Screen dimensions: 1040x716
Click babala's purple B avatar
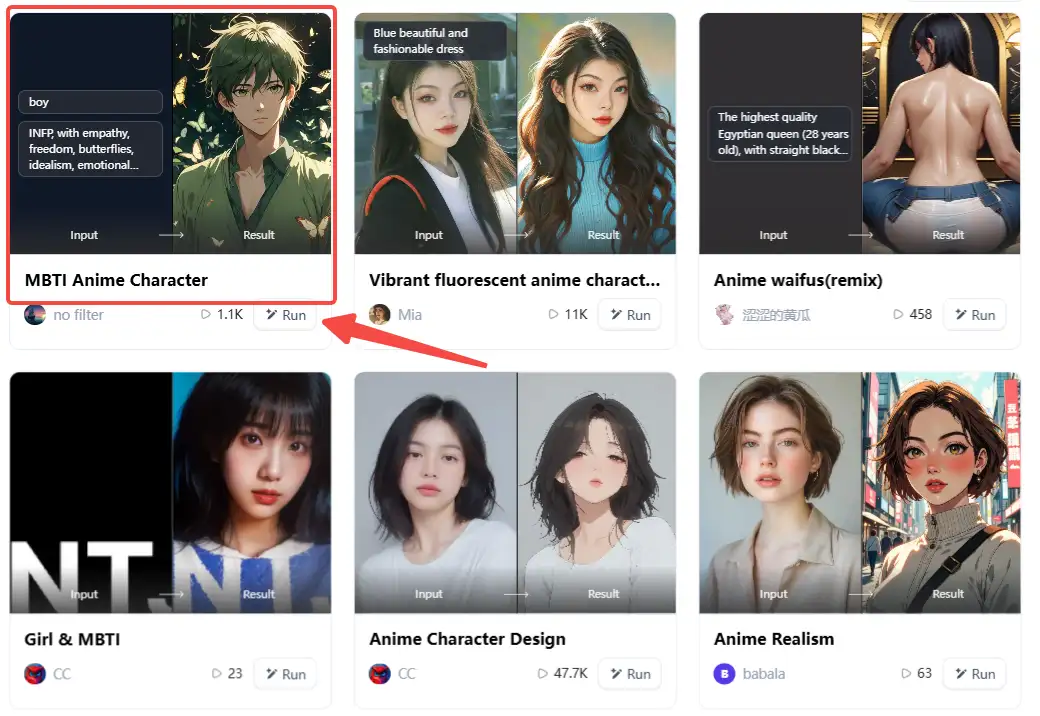(724, 674)
